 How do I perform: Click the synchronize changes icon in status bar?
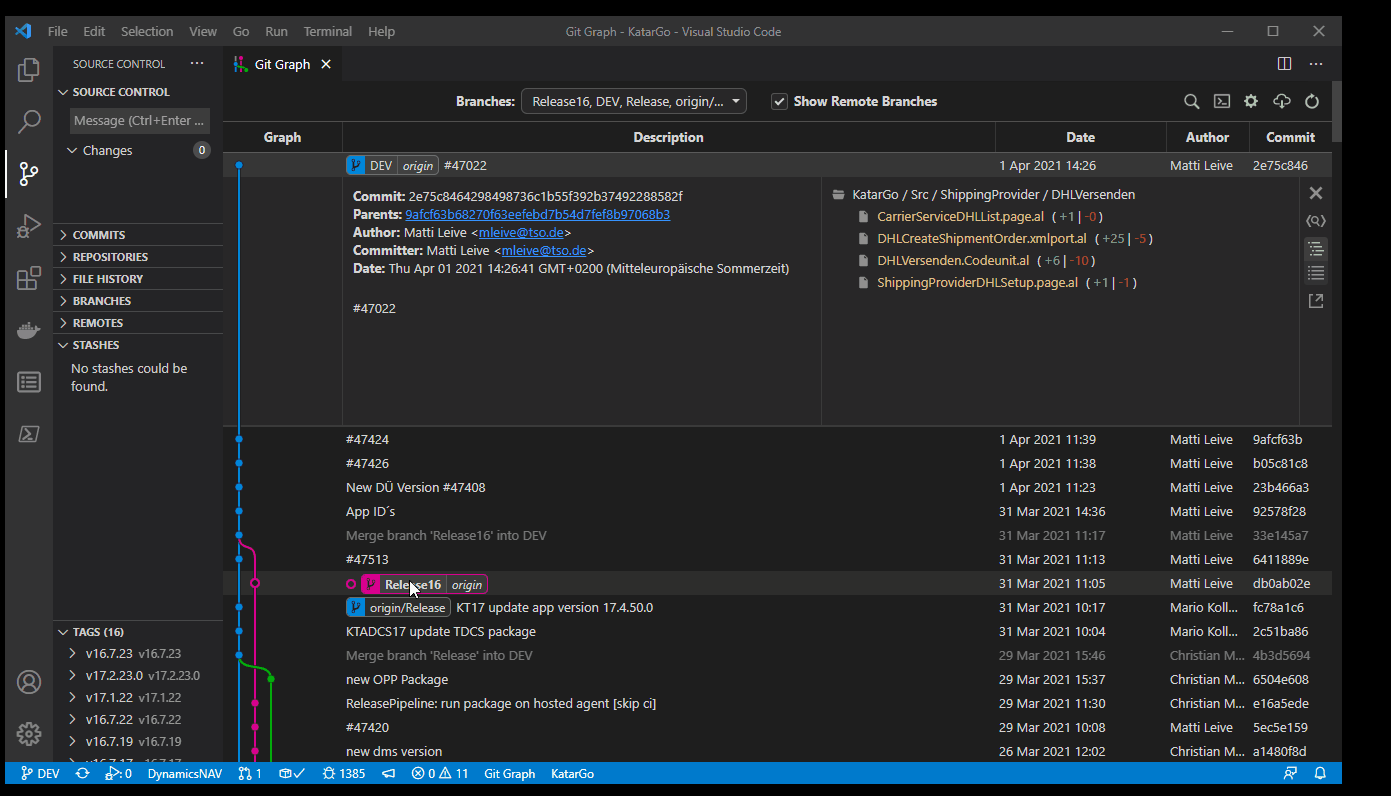coord(82,773)
